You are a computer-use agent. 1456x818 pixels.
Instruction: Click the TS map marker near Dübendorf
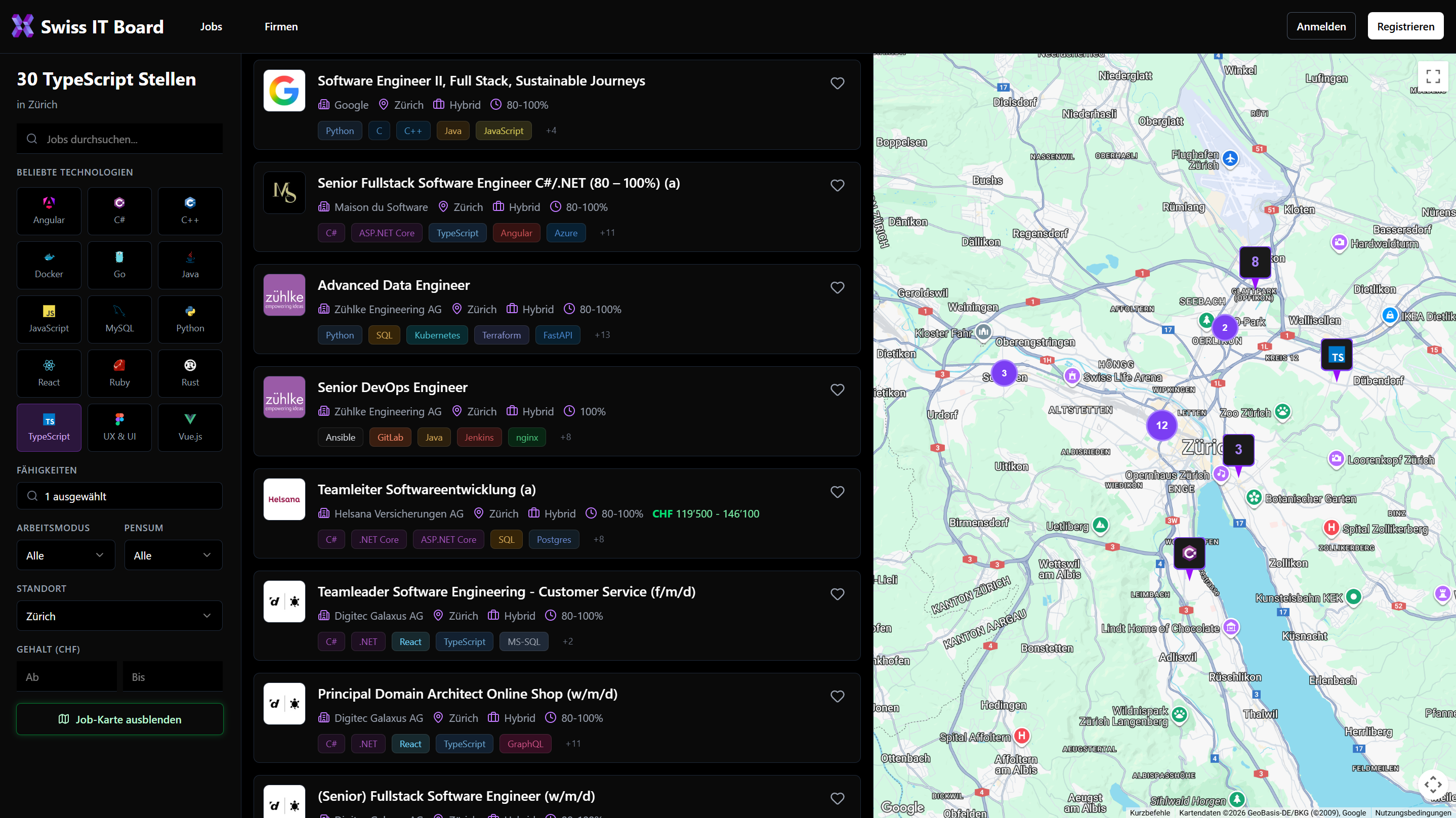click(x=1336, y=355)
